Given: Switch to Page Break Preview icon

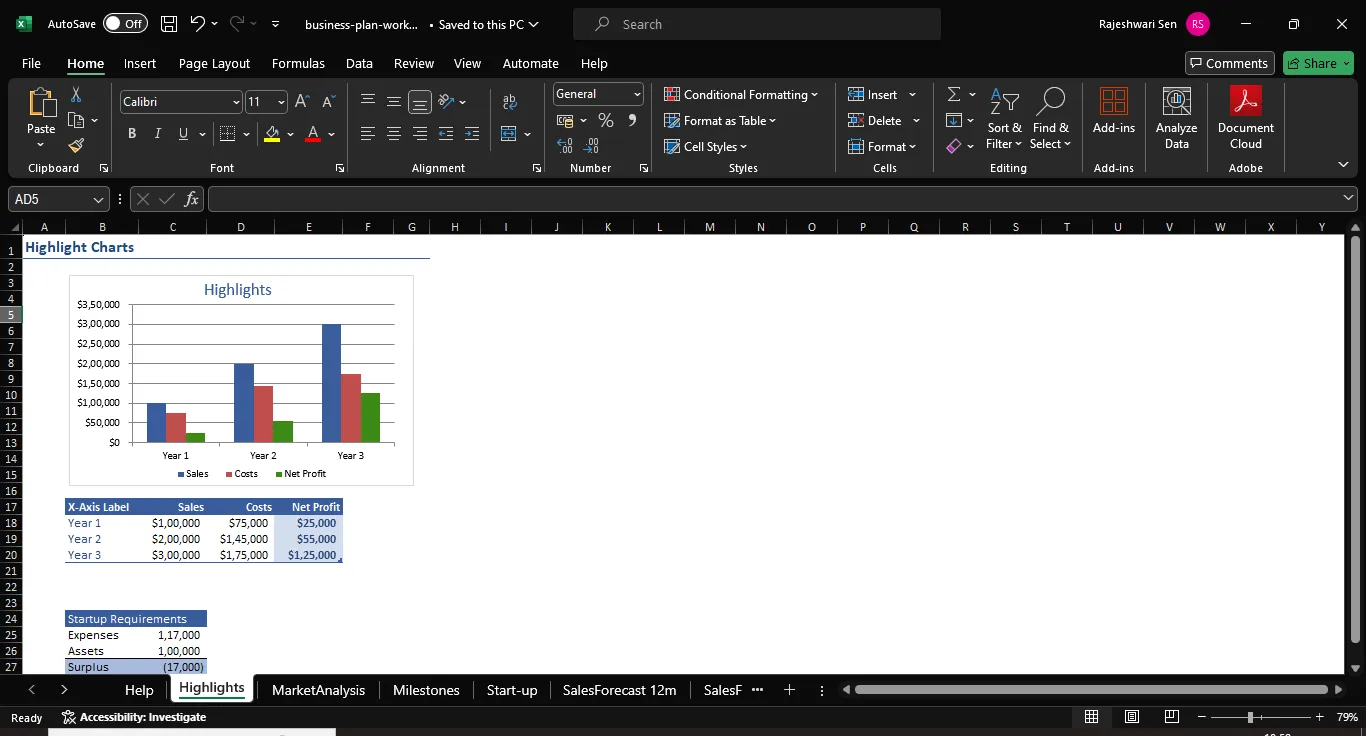Looking at the screenshot, I should [1171, 717].
